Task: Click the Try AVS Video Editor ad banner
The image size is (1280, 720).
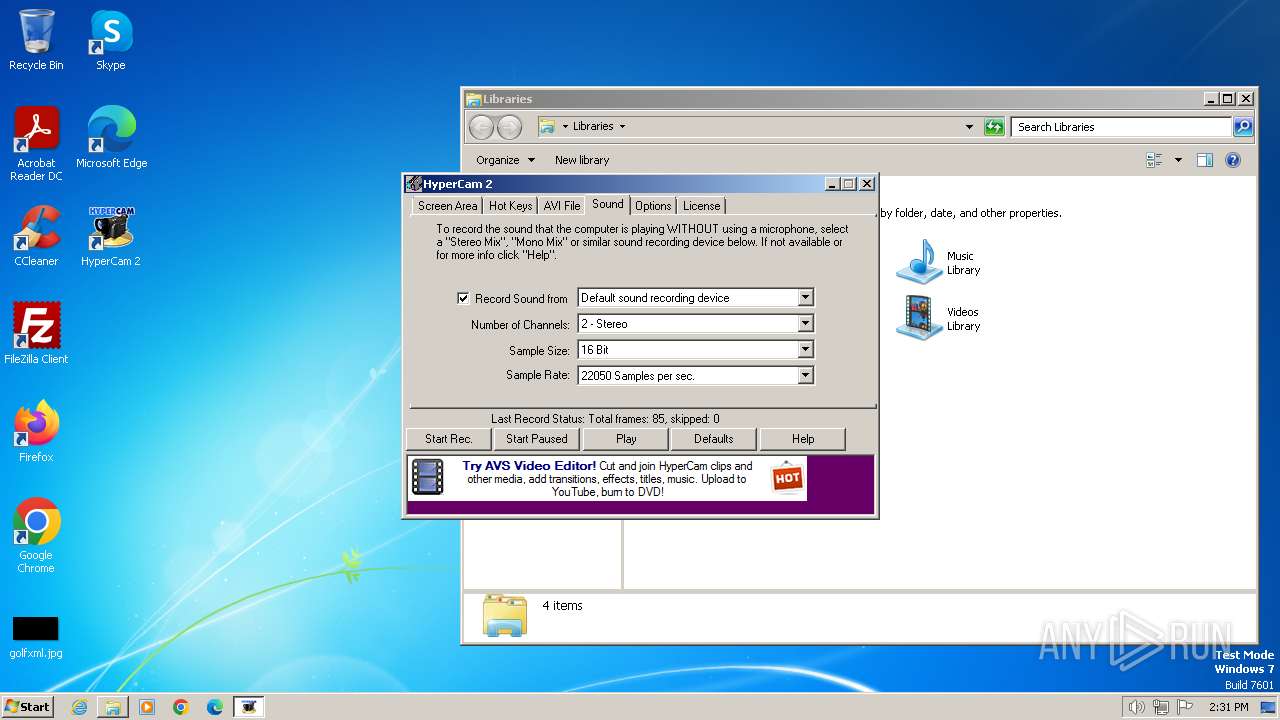Action: click(x=607, y=479)
